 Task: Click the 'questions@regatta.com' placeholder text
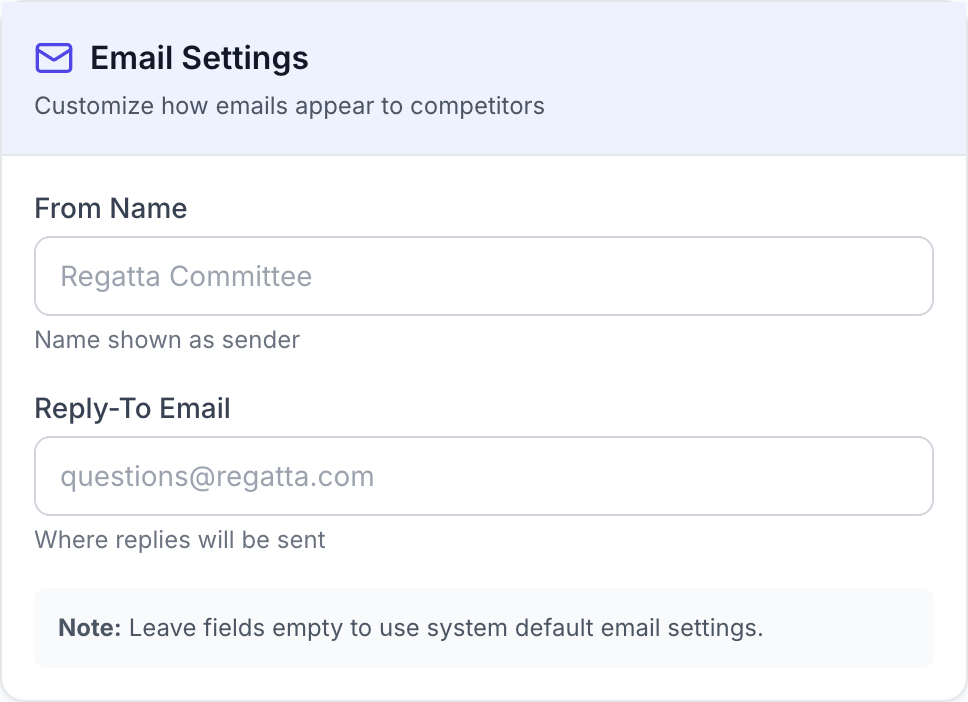click(217, 476)
